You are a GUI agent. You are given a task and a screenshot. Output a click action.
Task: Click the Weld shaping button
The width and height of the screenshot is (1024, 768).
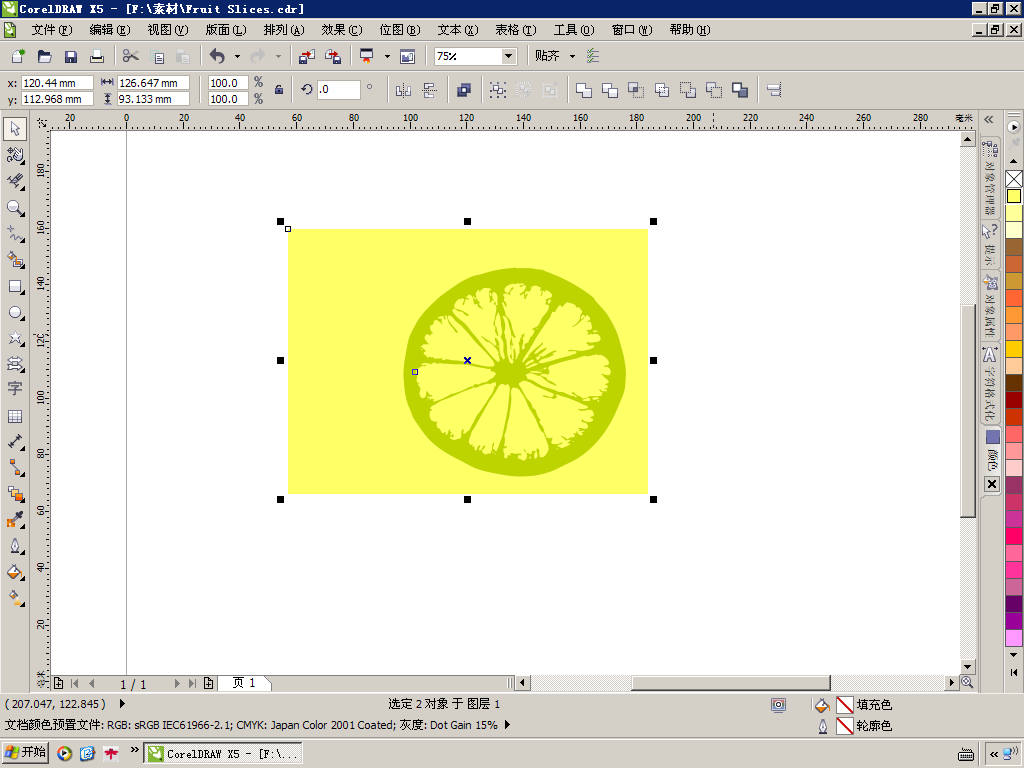click(x=583, y=90)
